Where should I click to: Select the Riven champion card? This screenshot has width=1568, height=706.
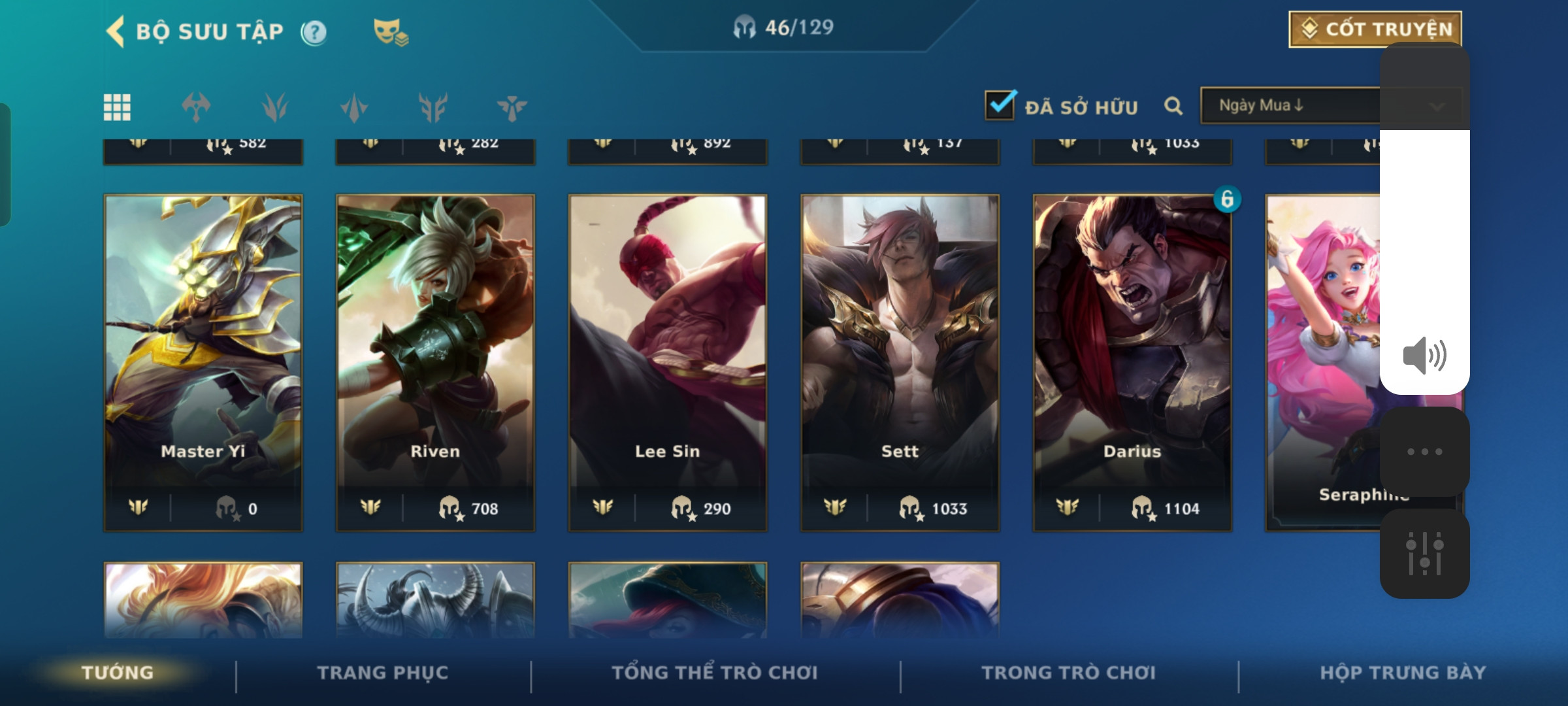click(435, 363)
